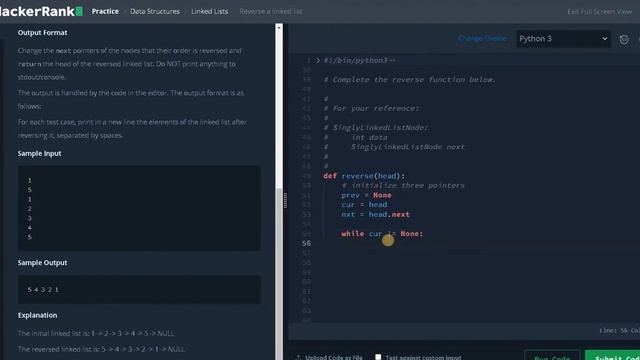Click the 'Line: 56' status indicator
Screen dimensions: 640x360
613,331
